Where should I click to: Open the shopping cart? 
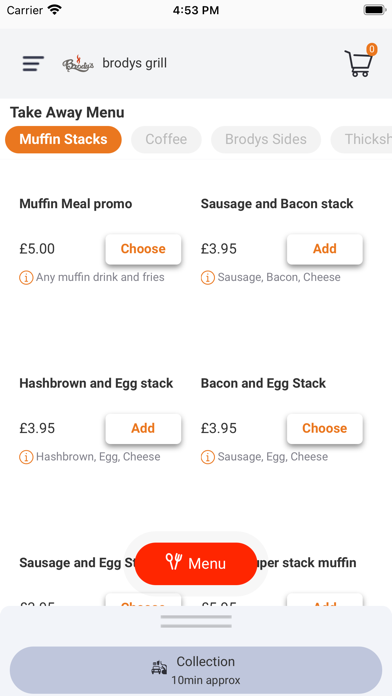tap(360, 61)
